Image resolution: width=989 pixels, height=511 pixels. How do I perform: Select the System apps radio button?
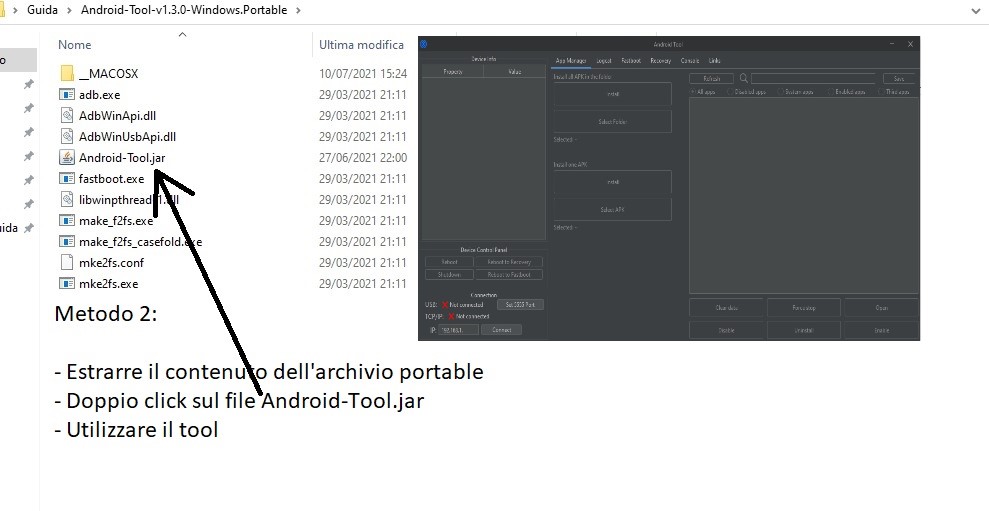pos(781,92)
